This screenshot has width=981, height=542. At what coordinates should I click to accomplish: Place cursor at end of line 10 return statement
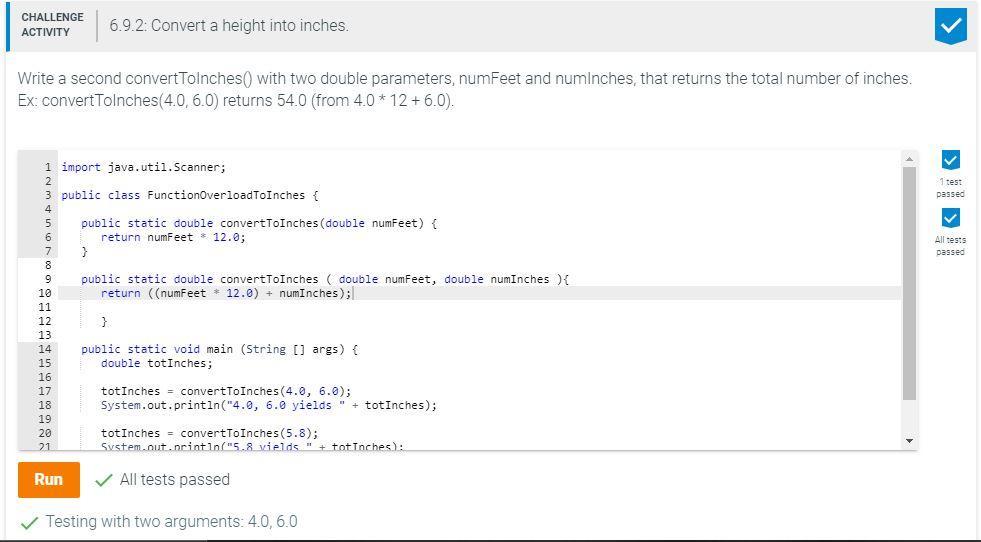pos(353,294)
